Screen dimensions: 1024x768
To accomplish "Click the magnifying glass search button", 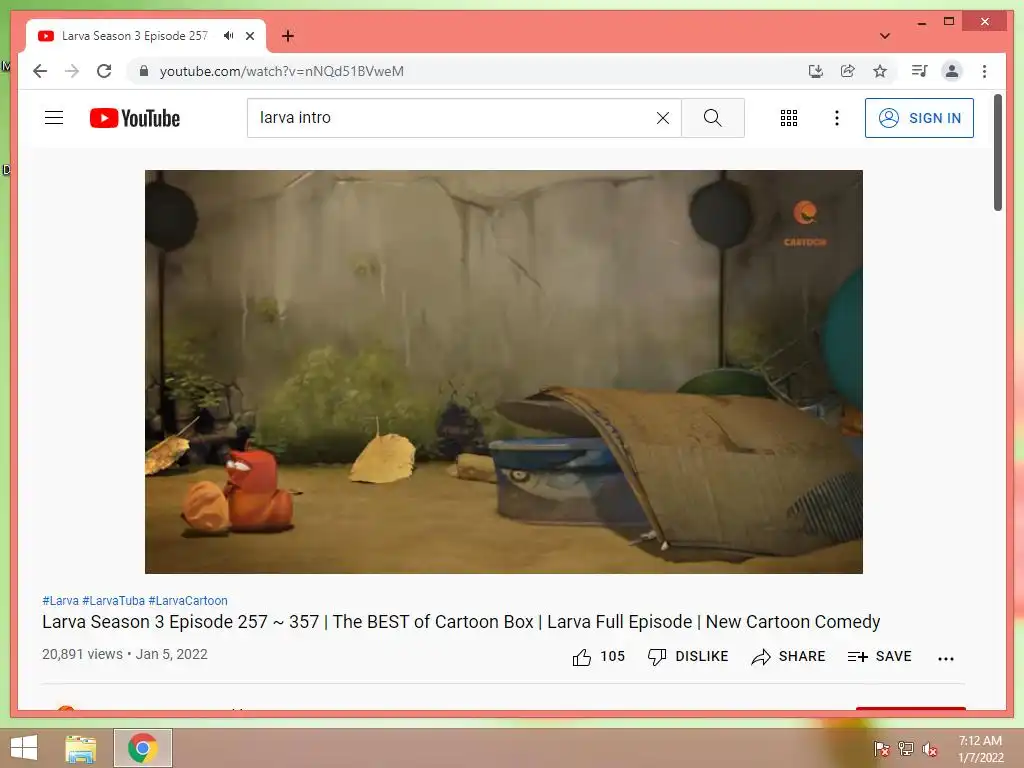I will click(712, 118).
